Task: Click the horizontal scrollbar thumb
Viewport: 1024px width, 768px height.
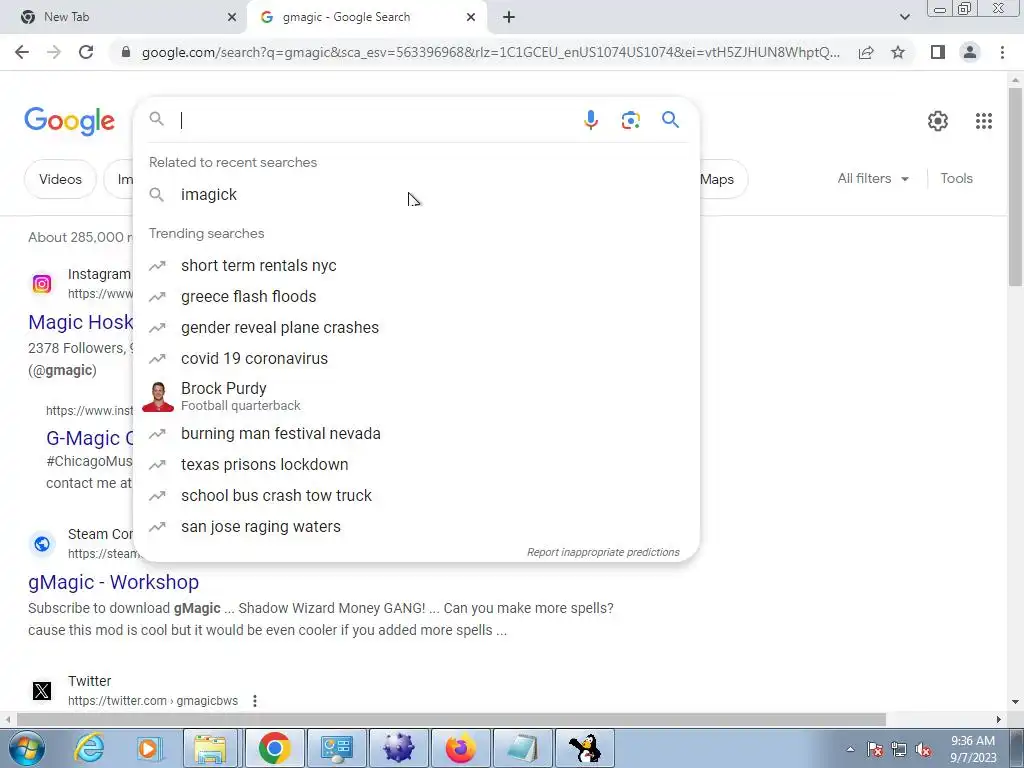Action: coord(451,720)
